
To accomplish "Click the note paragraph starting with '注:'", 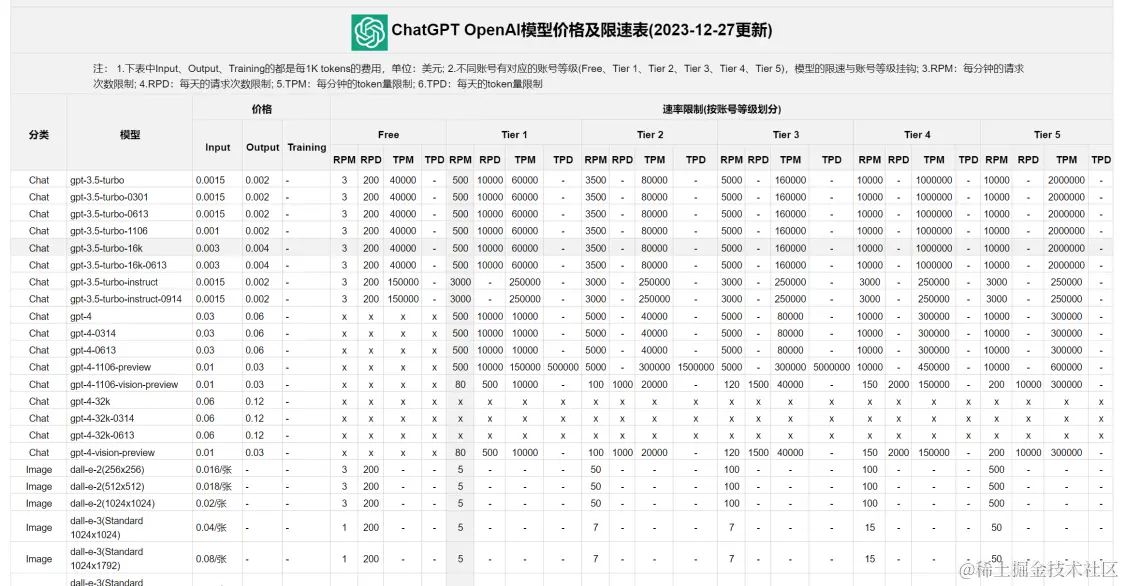I will click(558, 76).
